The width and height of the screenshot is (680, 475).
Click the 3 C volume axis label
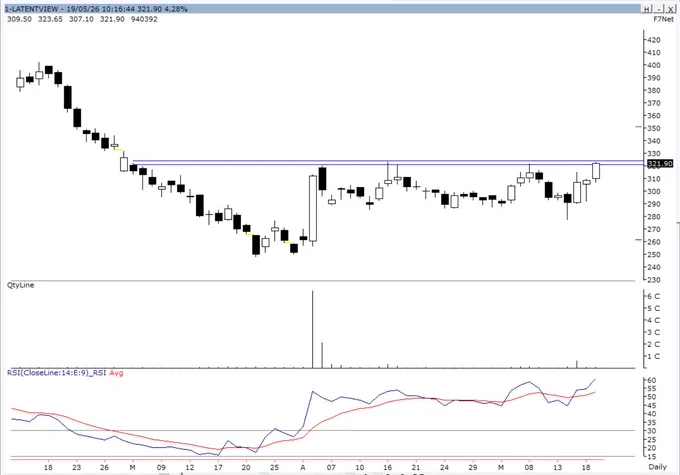coord(654,332)
